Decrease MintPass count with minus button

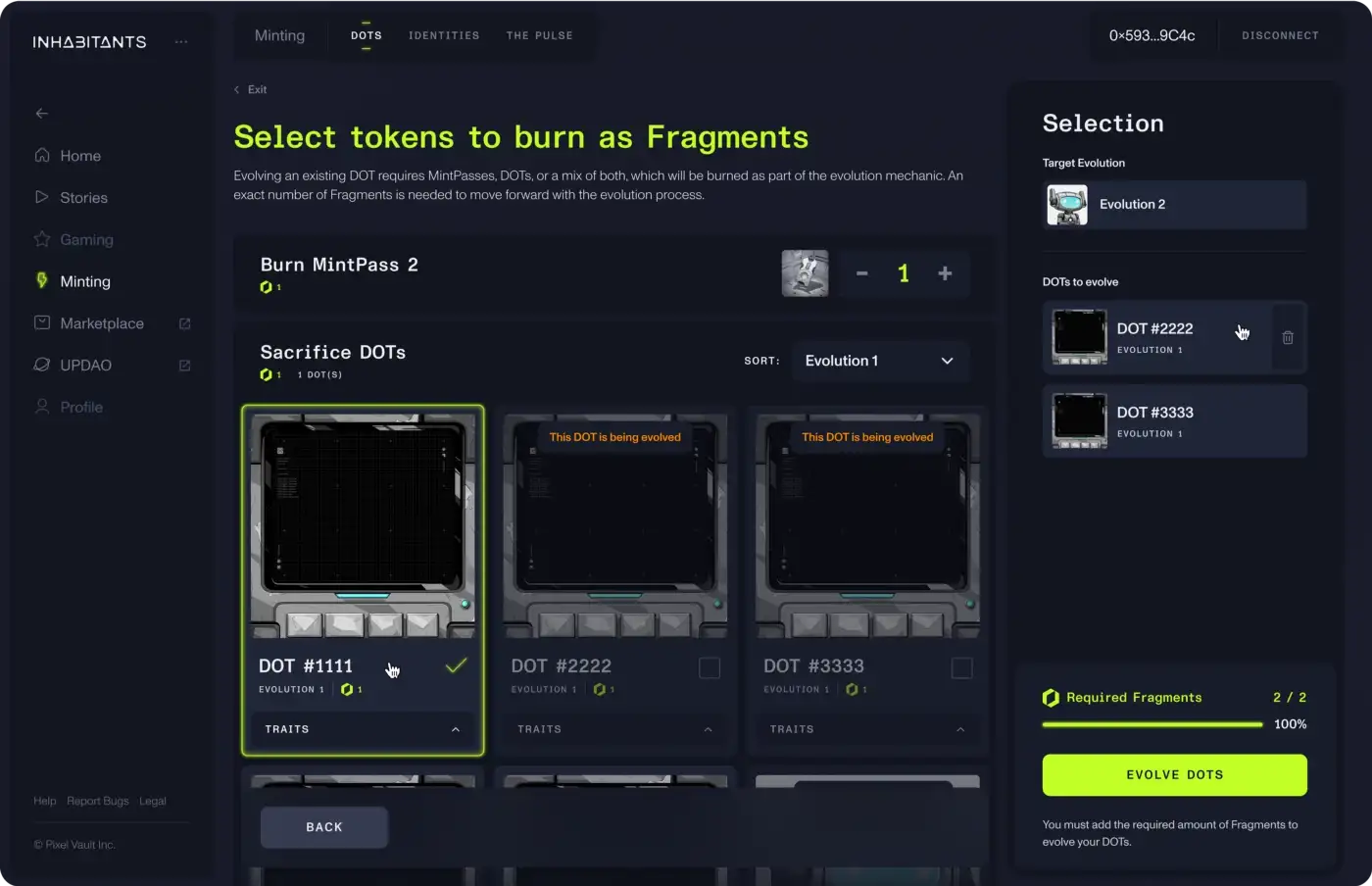862,273
